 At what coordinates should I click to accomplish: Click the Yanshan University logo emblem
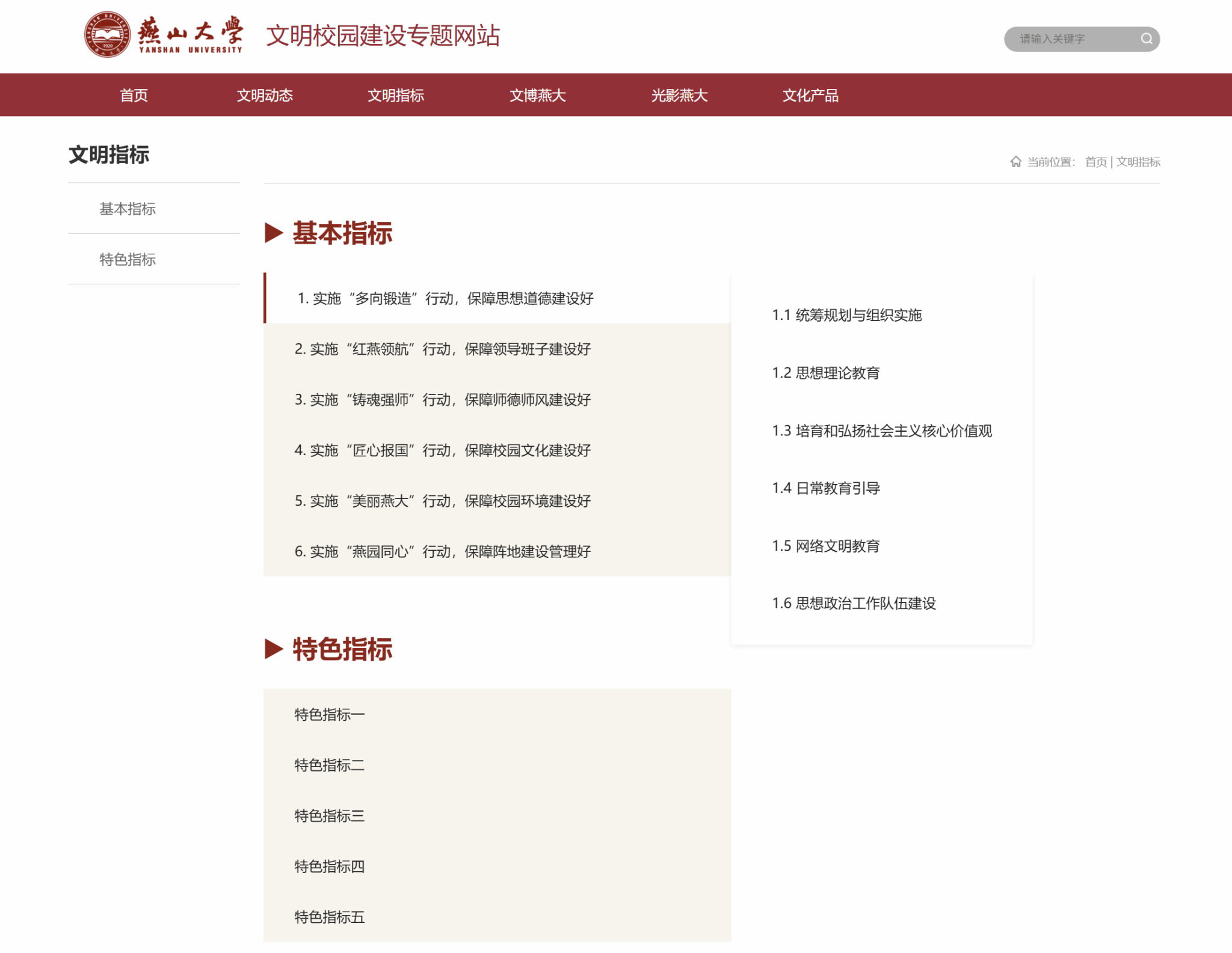(107, 35)
